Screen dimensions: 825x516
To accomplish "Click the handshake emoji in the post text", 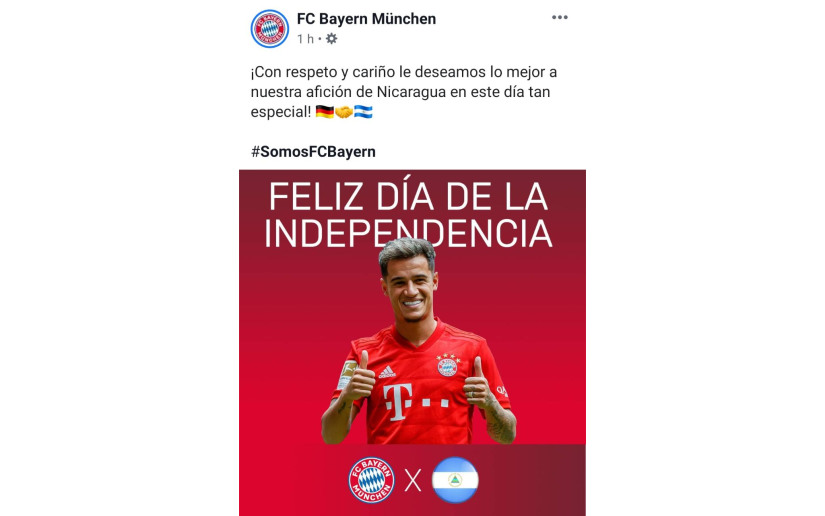I will tap(344, 112).
